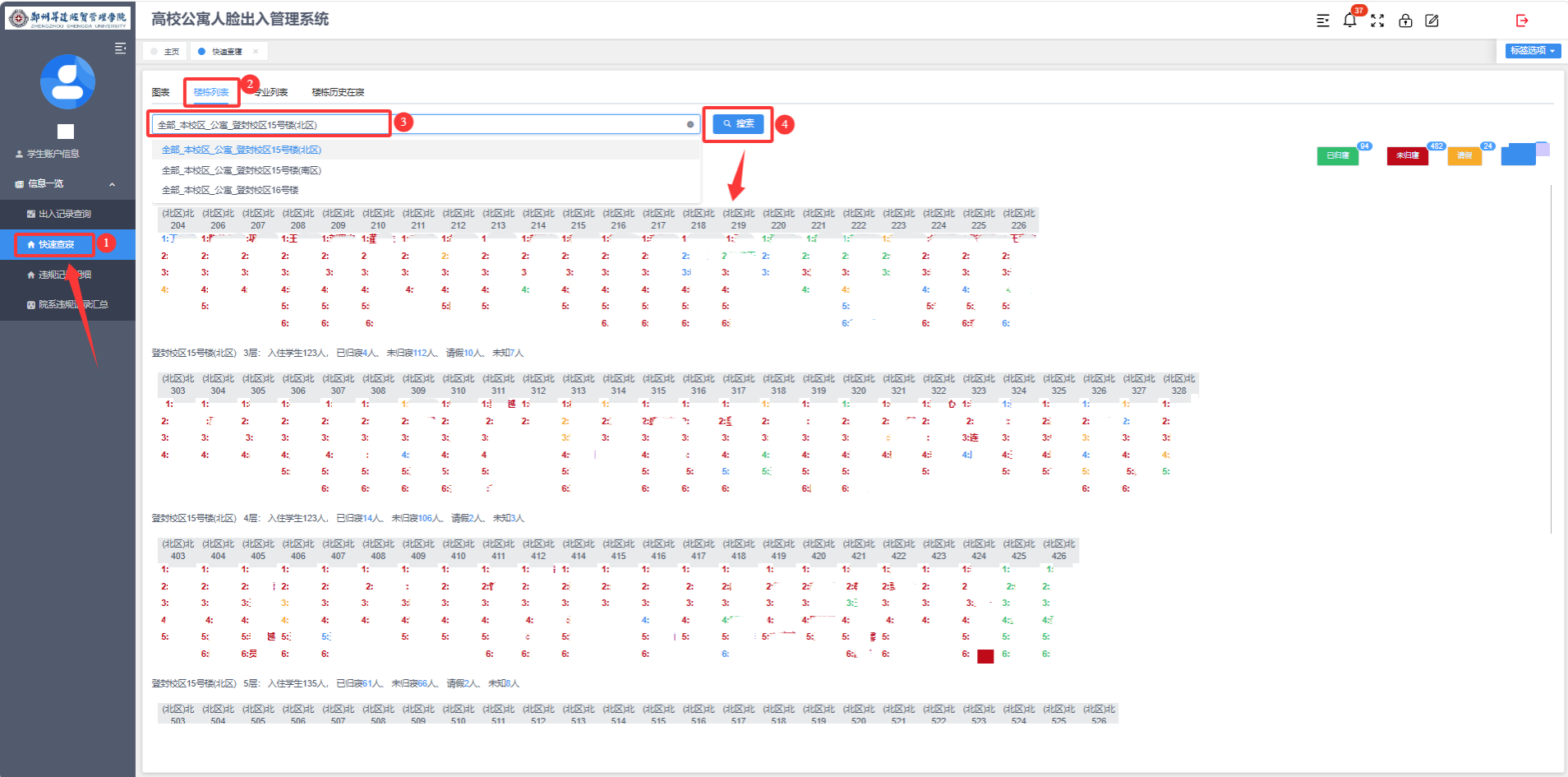Toggle fullscreen mode icon in header
Viewport: 1568px width, 777px height.
[x=1377, y=21]
